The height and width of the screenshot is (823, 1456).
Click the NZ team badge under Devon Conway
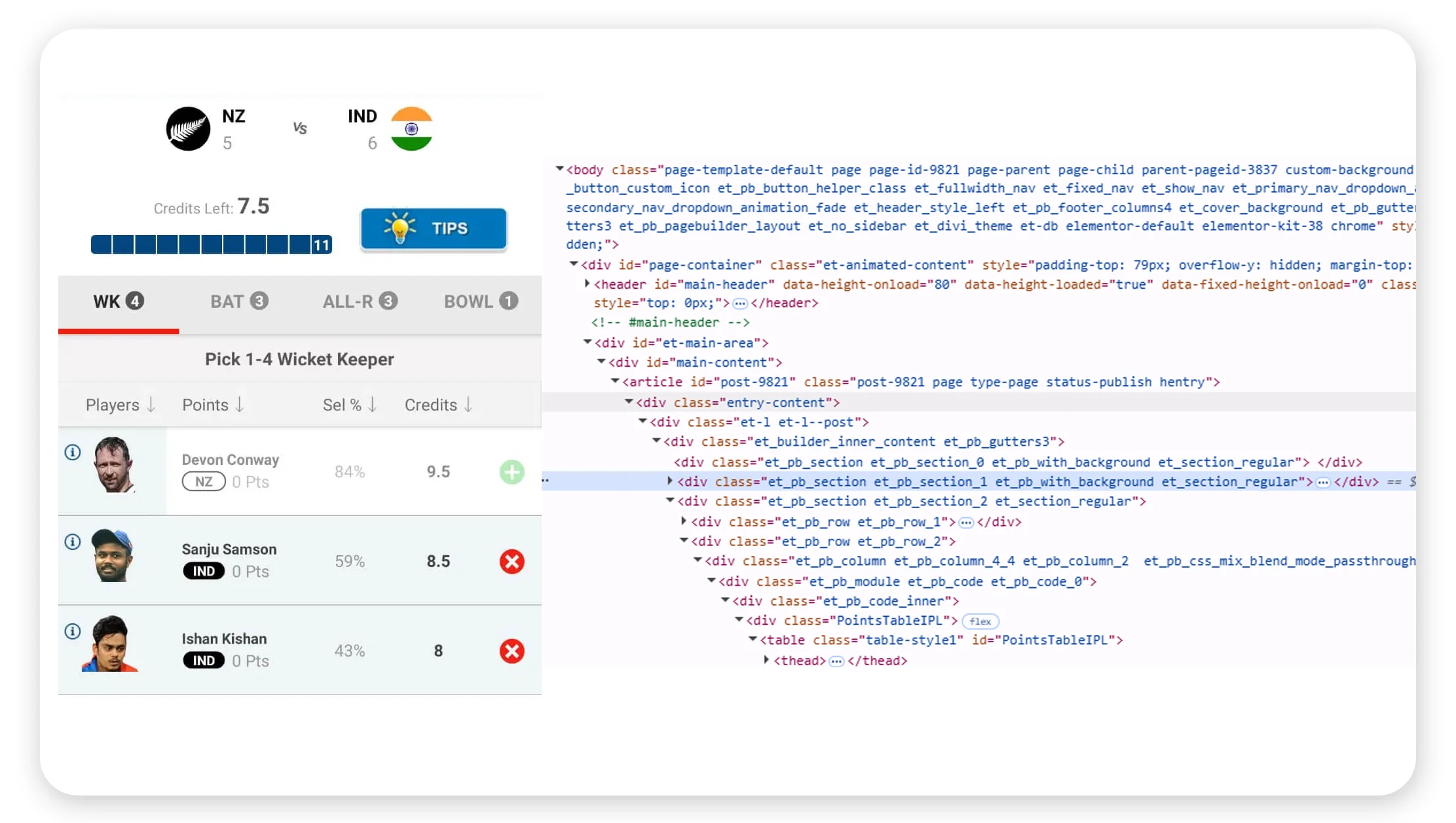click(204, 482)
